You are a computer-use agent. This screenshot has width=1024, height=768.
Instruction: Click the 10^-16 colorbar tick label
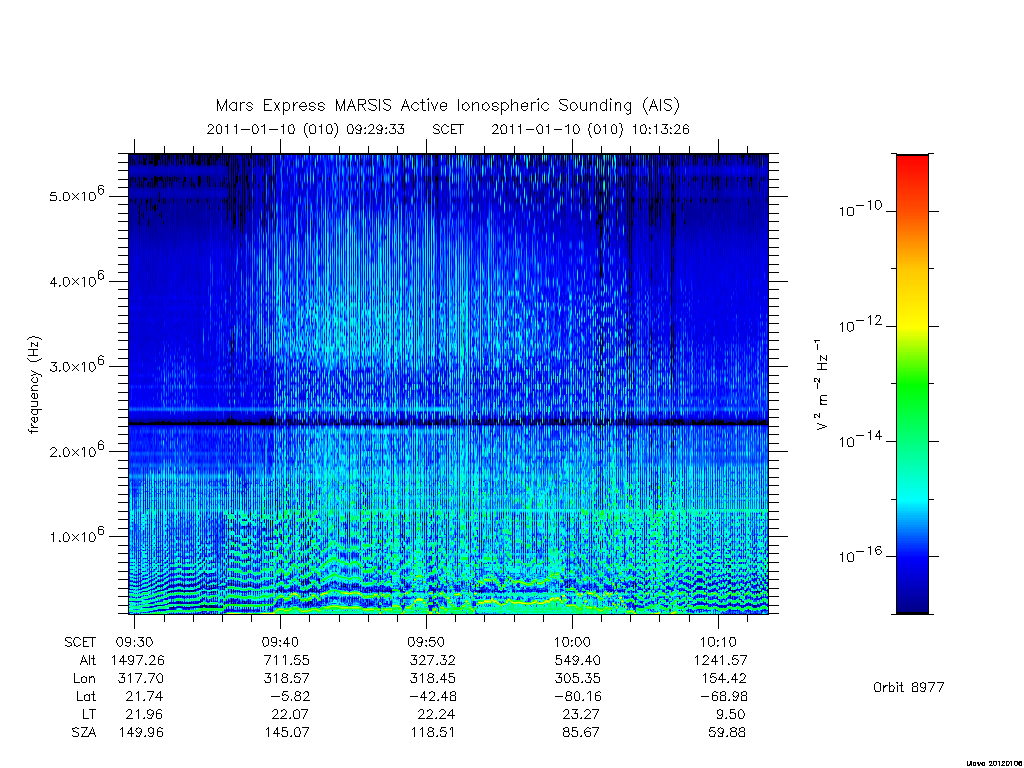(860, 554)
